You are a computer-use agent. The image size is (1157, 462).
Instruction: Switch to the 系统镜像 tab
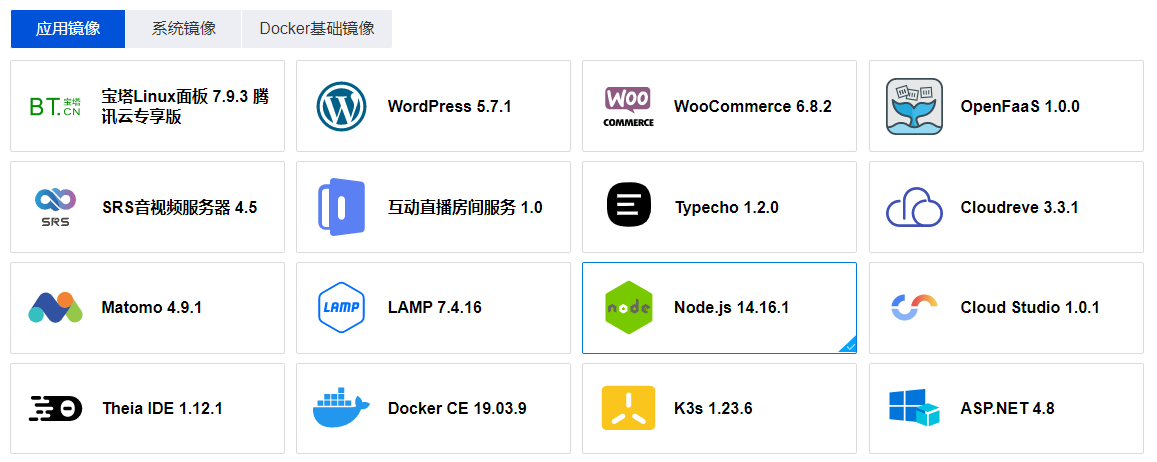tap(184, 29)
